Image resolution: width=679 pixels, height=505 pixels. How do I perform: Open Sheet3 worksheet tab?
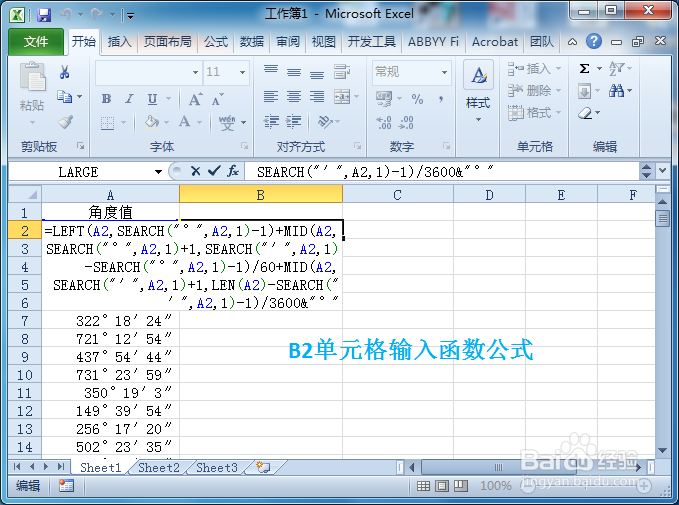pos(217,468)
